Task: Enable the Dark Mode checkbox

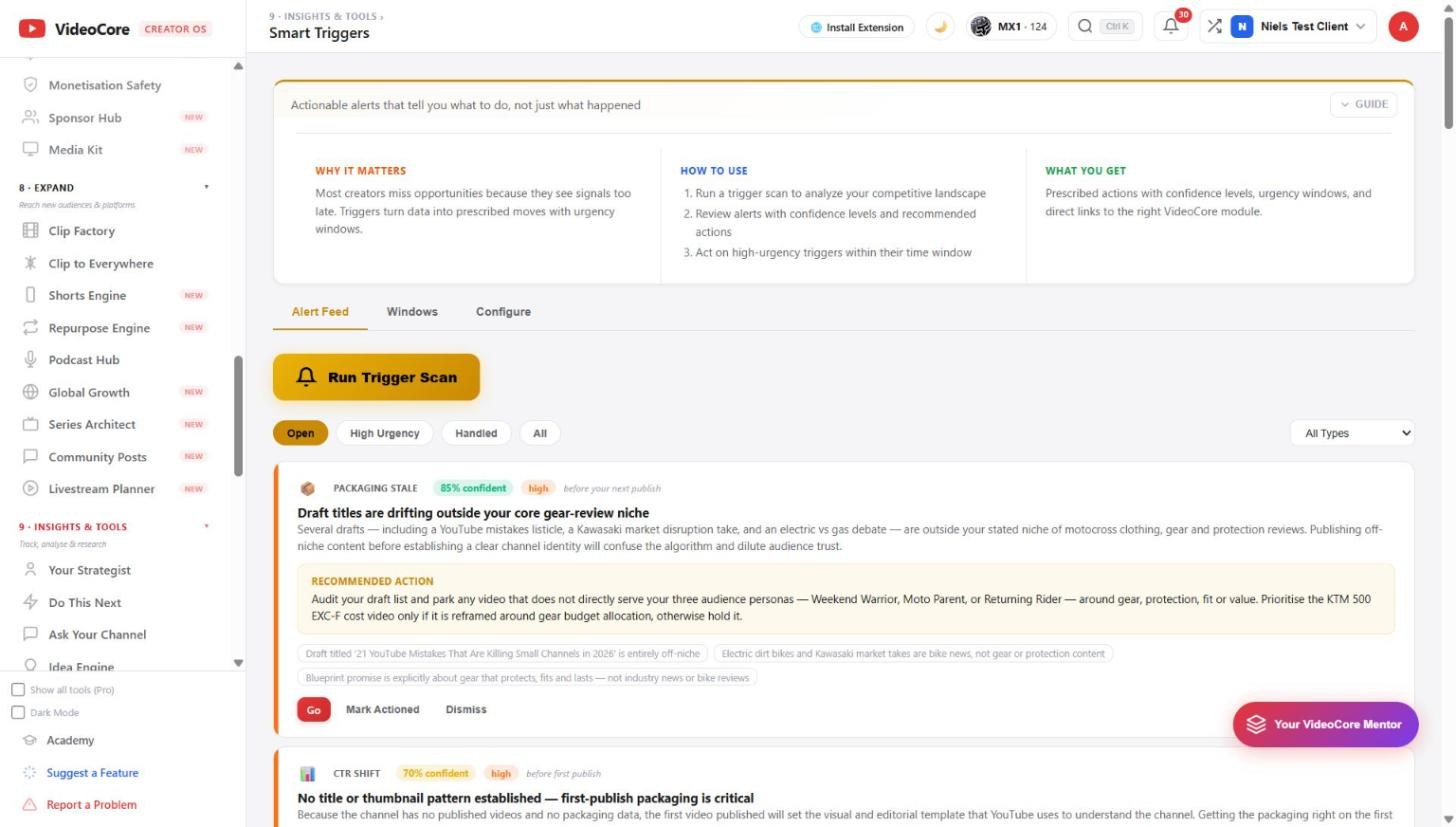Action: point(18,712)
